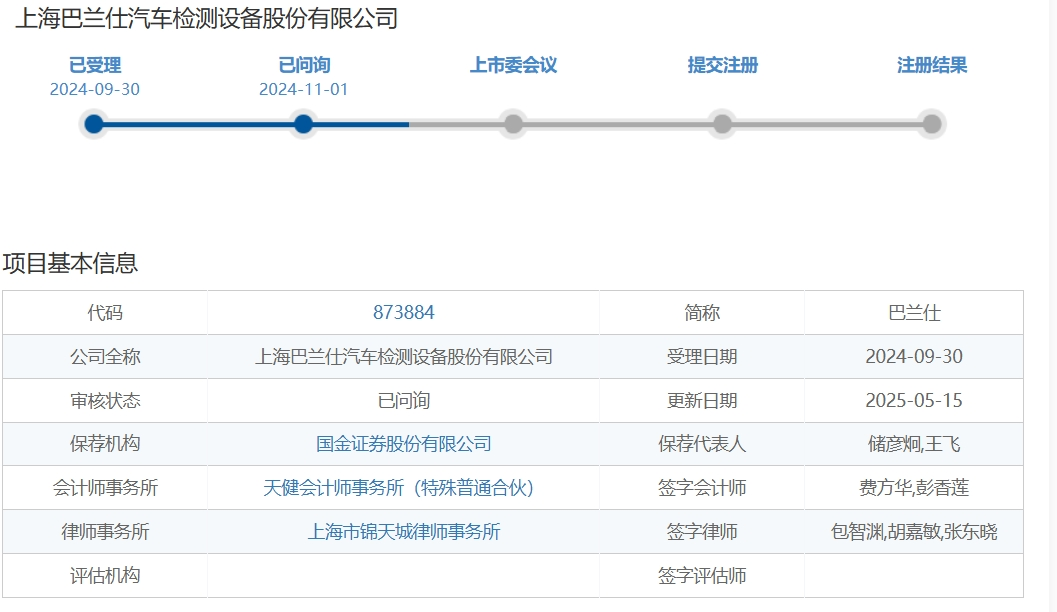Click the 保荐代表人 label cell
Screen dimensions: 1057x612
702,444
